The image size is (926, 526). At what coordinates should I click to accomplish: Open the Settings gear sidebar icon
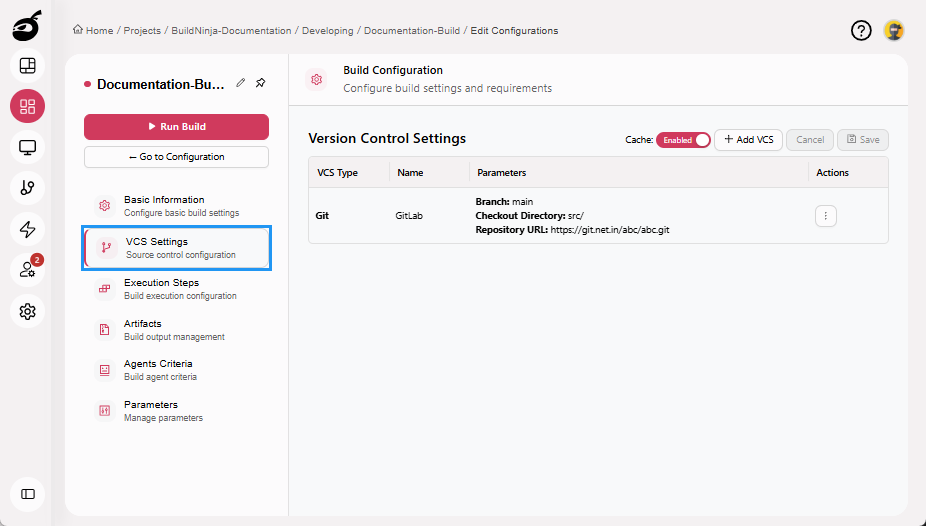(27, 311)
